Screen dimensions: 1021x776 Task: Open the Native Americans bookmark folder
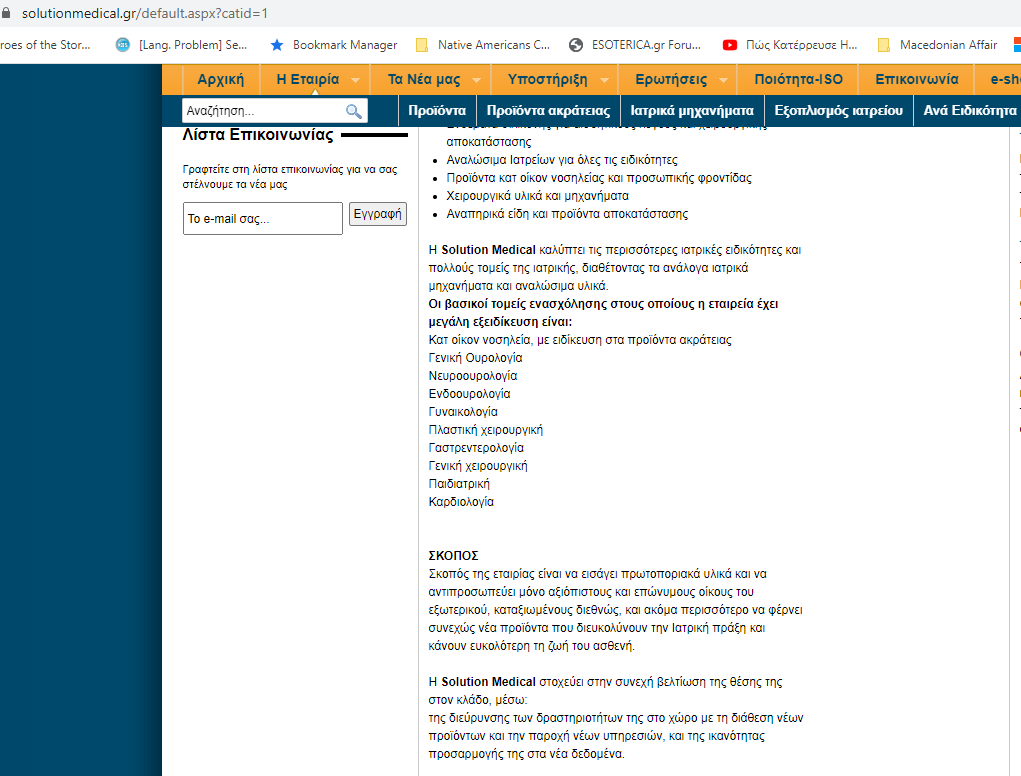pos(483,45)
